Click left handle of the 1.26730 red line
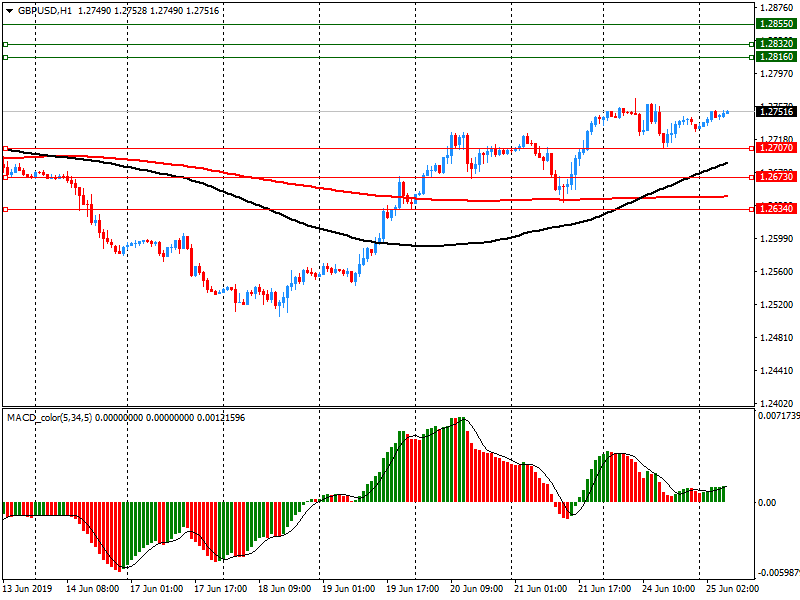The image size is (800, 600). [x=6, y=178]
